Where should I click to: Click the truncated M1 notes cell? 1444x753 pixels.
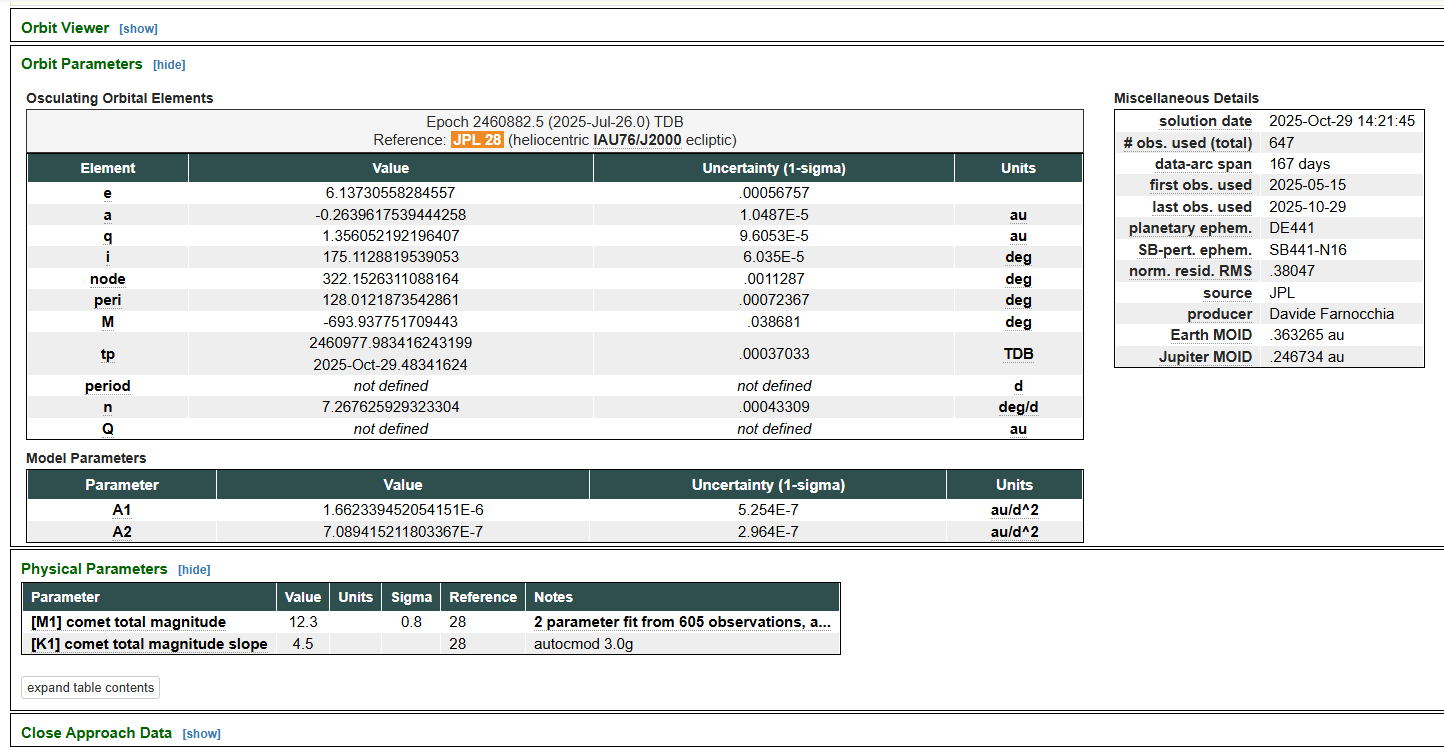click(x=682, y=622)
